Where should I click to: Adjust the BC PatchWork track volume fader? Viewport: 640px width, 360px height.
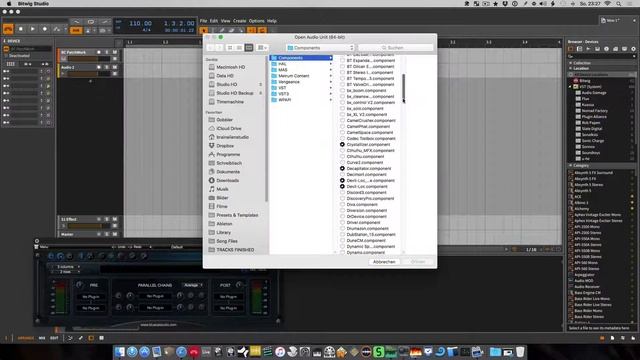pyautogui.click(x=89, y=59)
